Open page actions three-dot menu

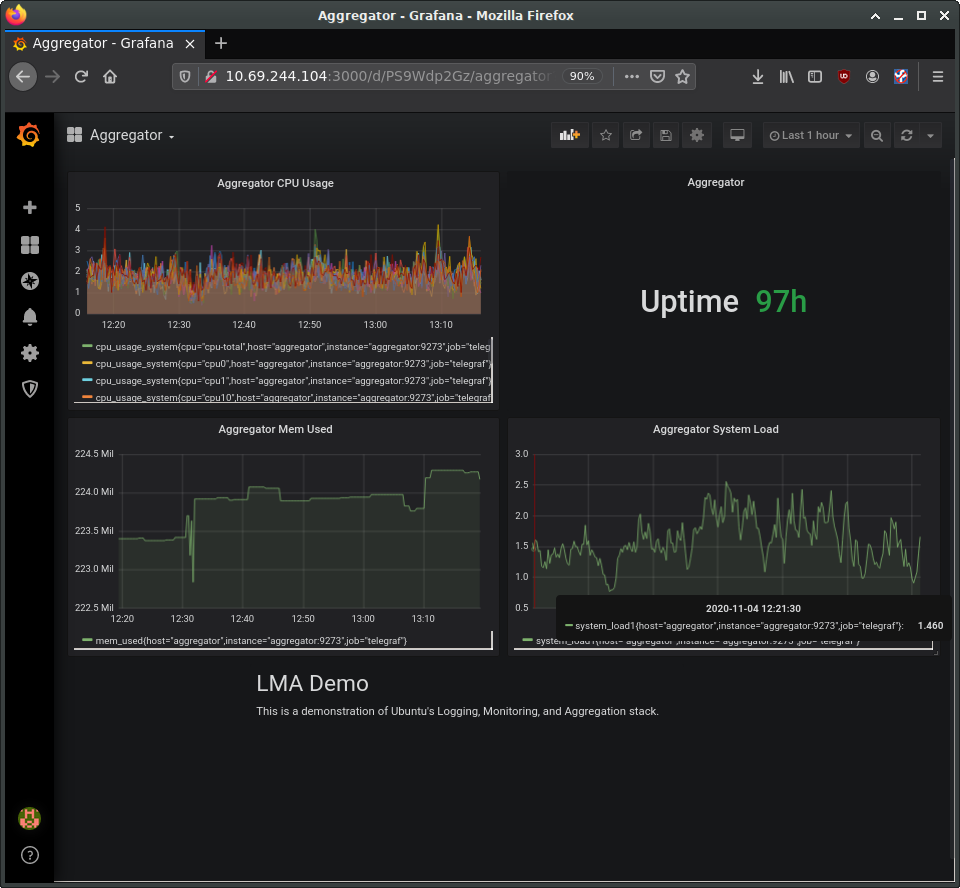[632, 77]
